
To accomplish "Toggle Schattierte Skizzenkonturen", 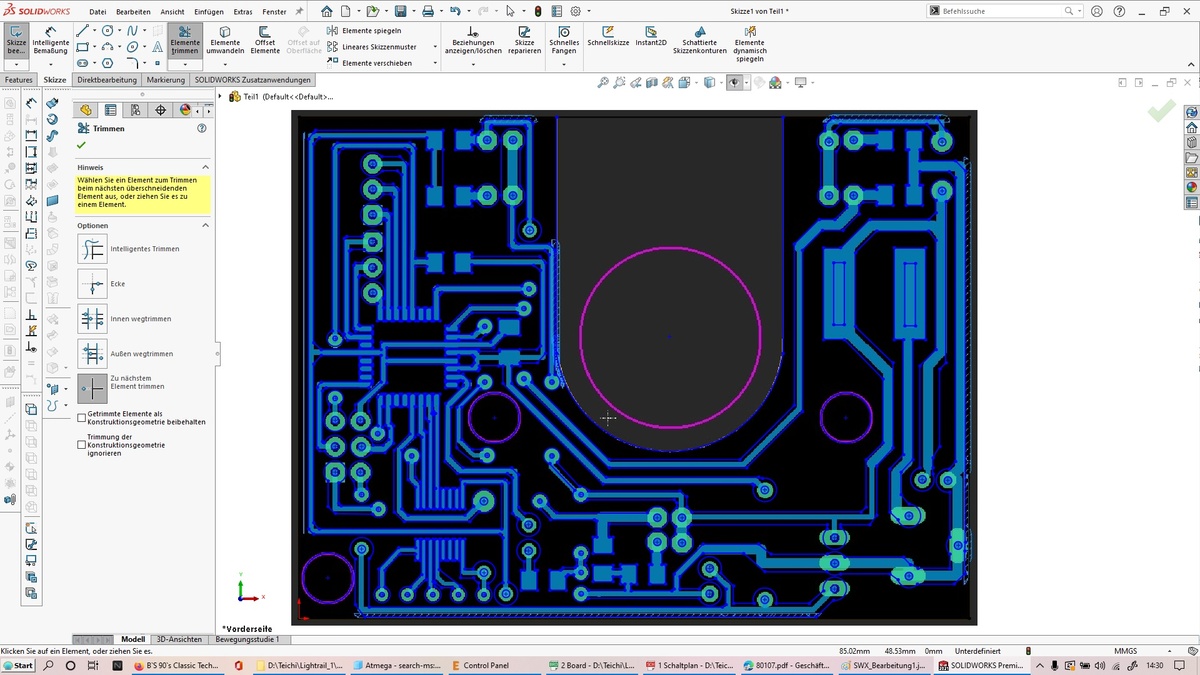I will 699,41.
